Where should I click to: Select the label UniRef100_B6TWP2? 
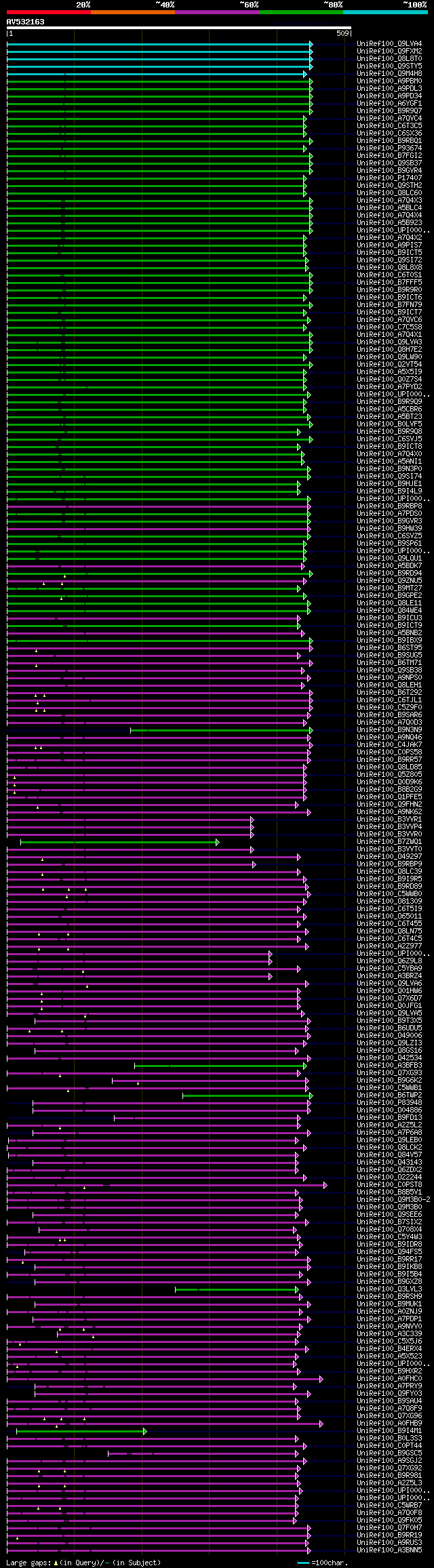(x=389, y=1095)
